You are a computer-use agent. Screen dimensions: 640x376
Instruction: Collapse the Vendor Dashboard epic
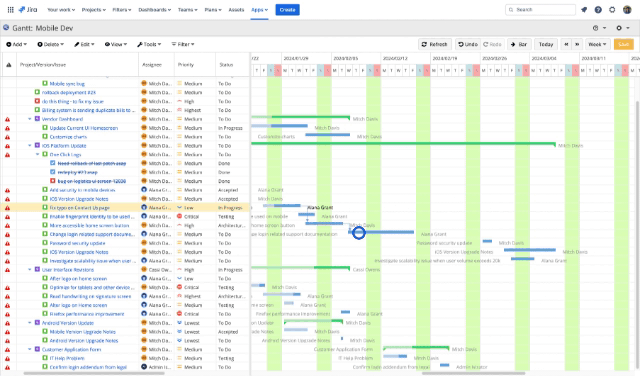point(30,119)
